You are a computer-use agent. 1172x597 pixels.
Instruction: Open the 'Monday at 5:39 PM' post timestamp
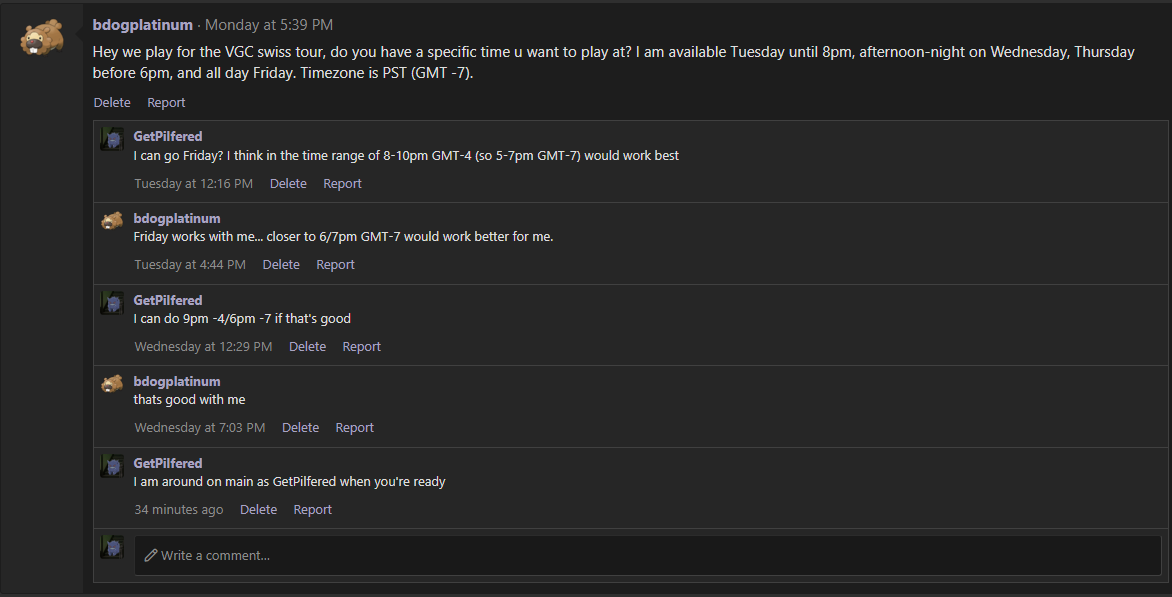pos(269,24)
